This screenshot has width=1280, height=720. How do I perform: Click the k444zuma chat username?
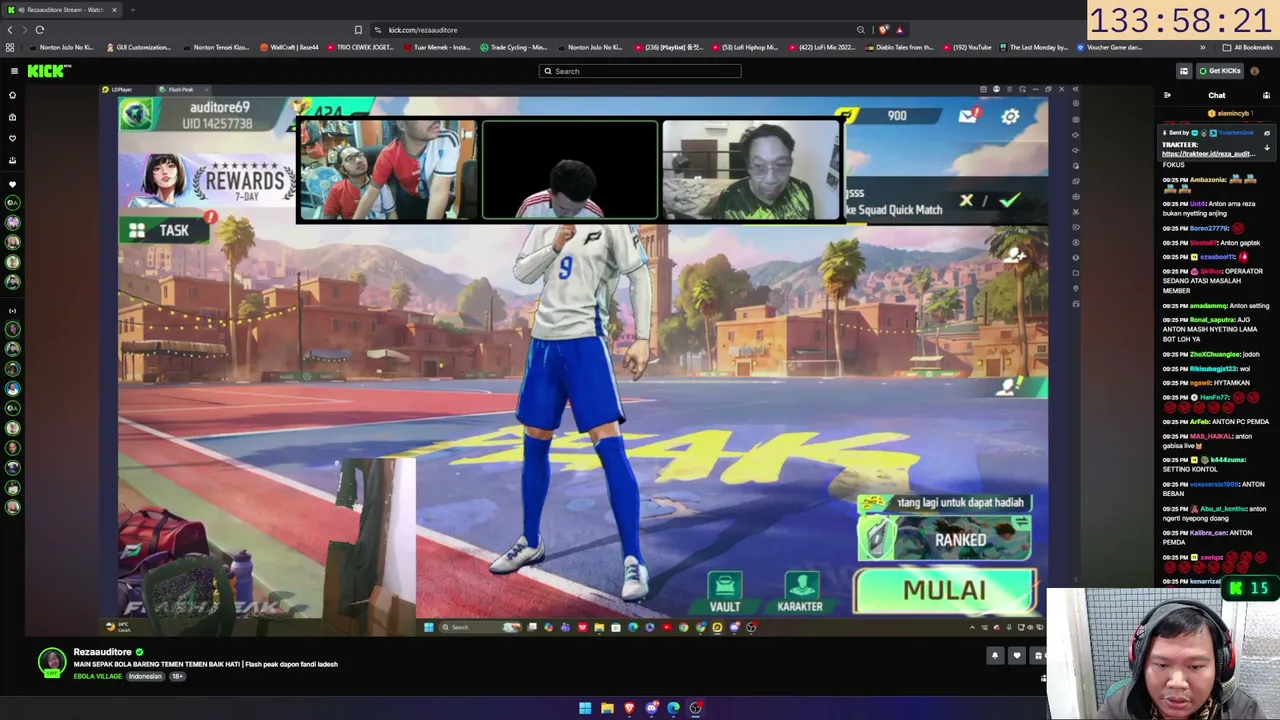pyautogui.click(x=1228, y=460)
